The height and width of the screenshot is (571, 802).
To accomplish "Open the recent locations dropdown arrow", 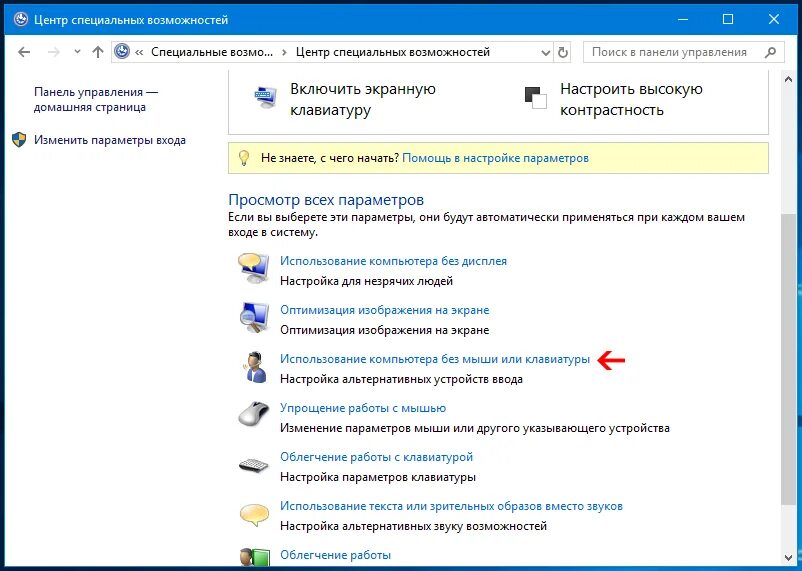I will pyautogui.click(x=77, y=52).
